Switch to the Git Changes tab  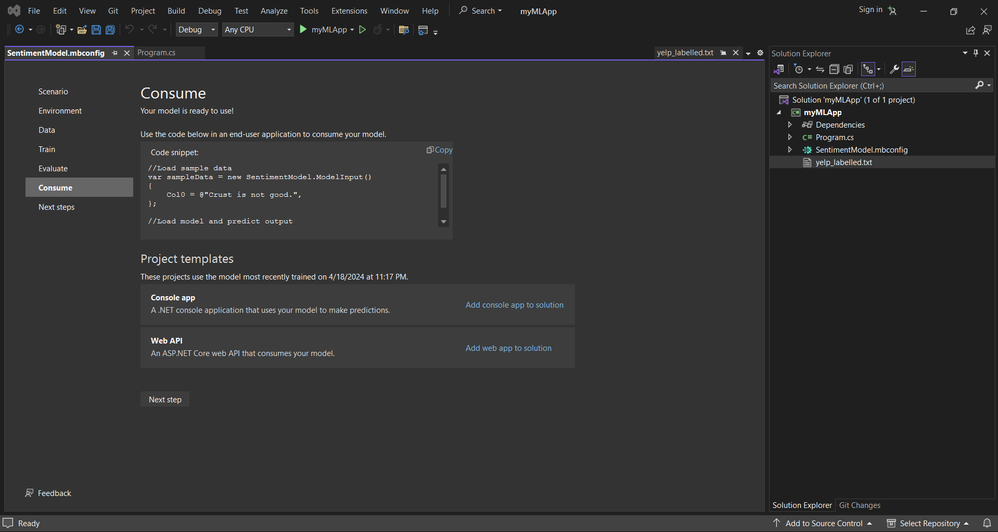pos(859,505)
